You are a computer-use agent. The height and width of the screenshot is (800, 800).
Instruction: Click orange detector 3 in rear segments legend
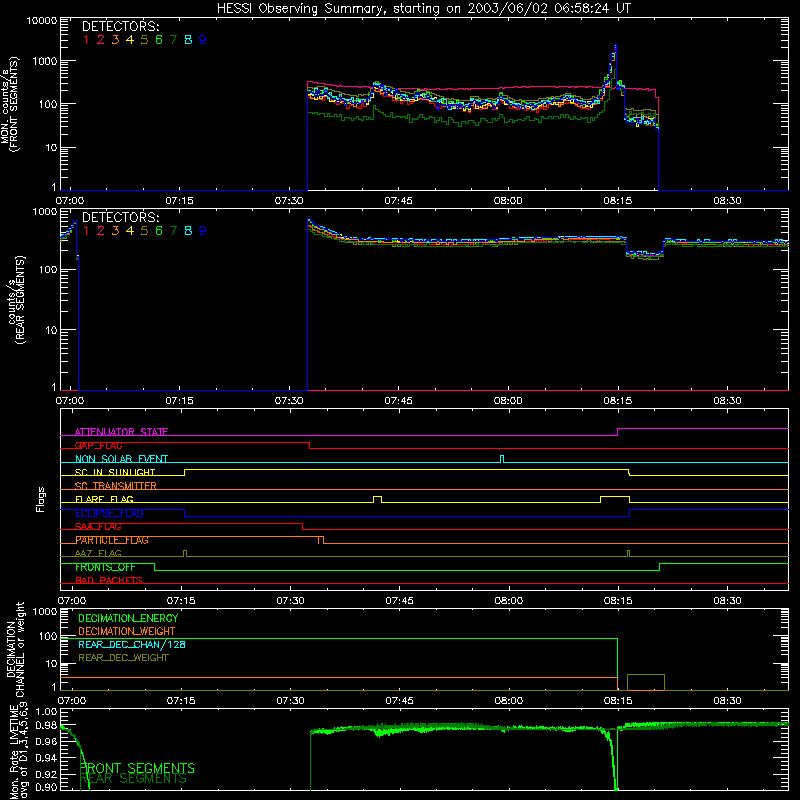click(x=115, y=231)
